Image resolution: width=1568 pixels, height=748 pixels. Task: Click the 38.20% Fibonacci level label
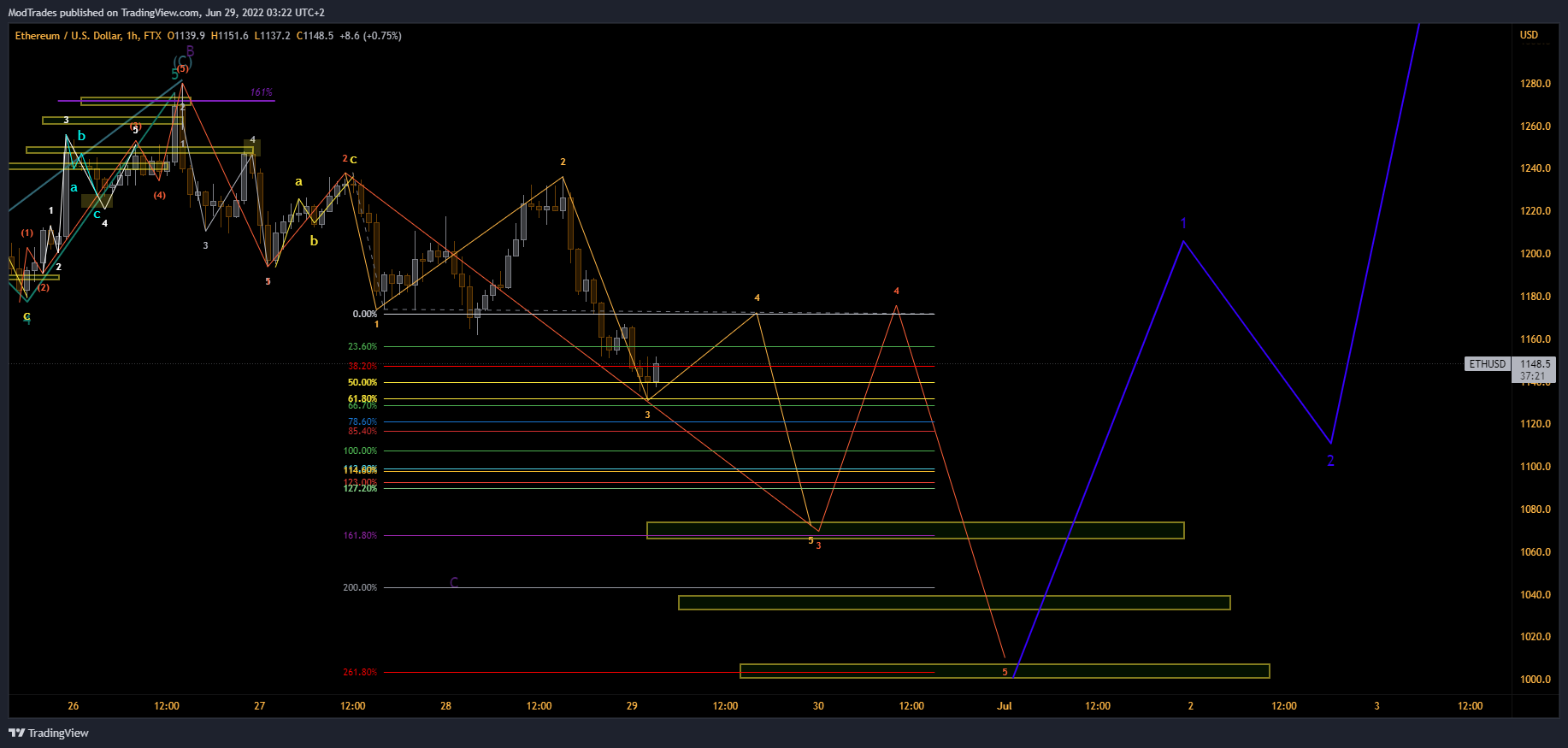(363, 366)
